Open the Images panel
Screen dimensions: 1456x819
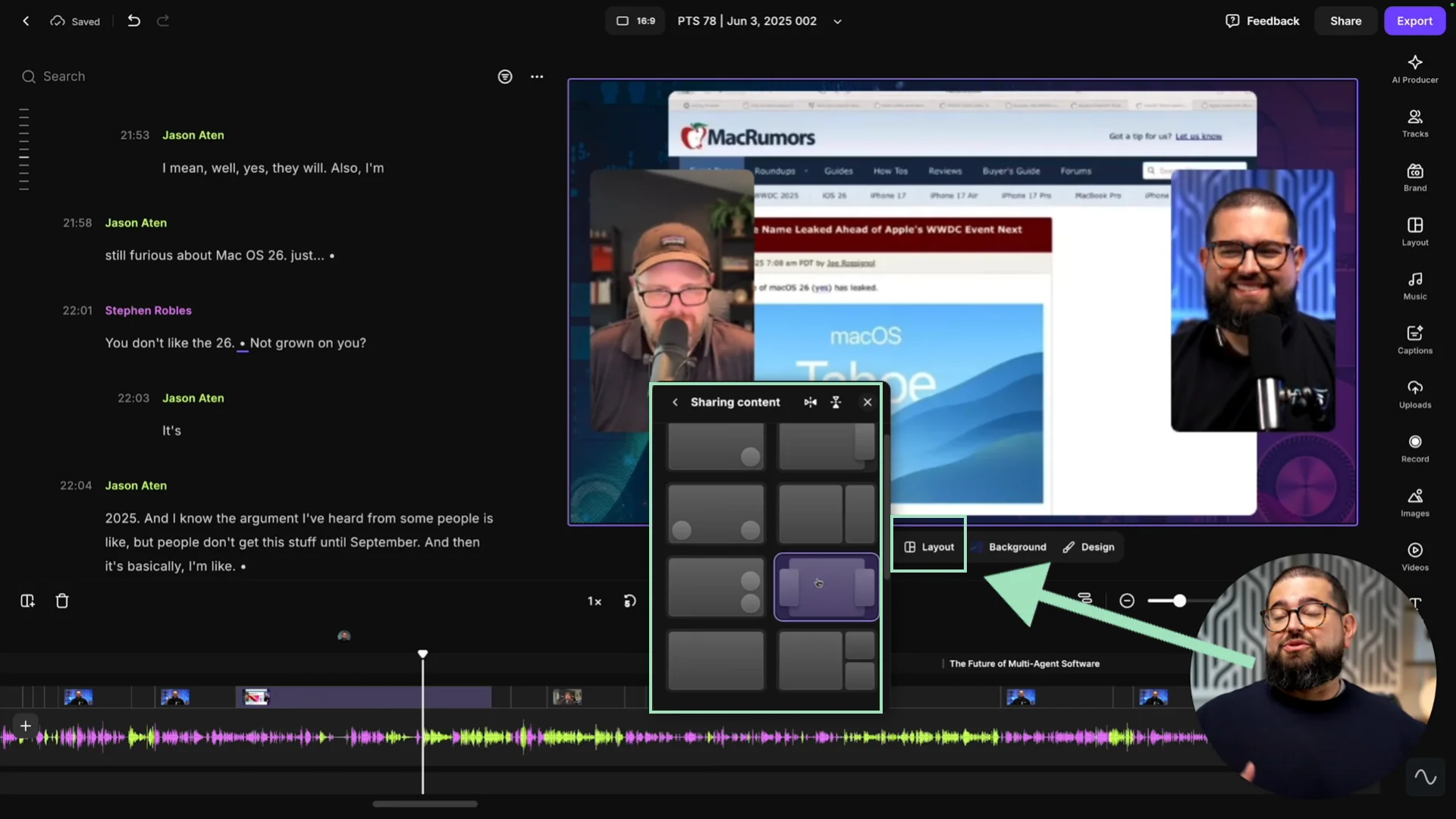pos(1415,503)
